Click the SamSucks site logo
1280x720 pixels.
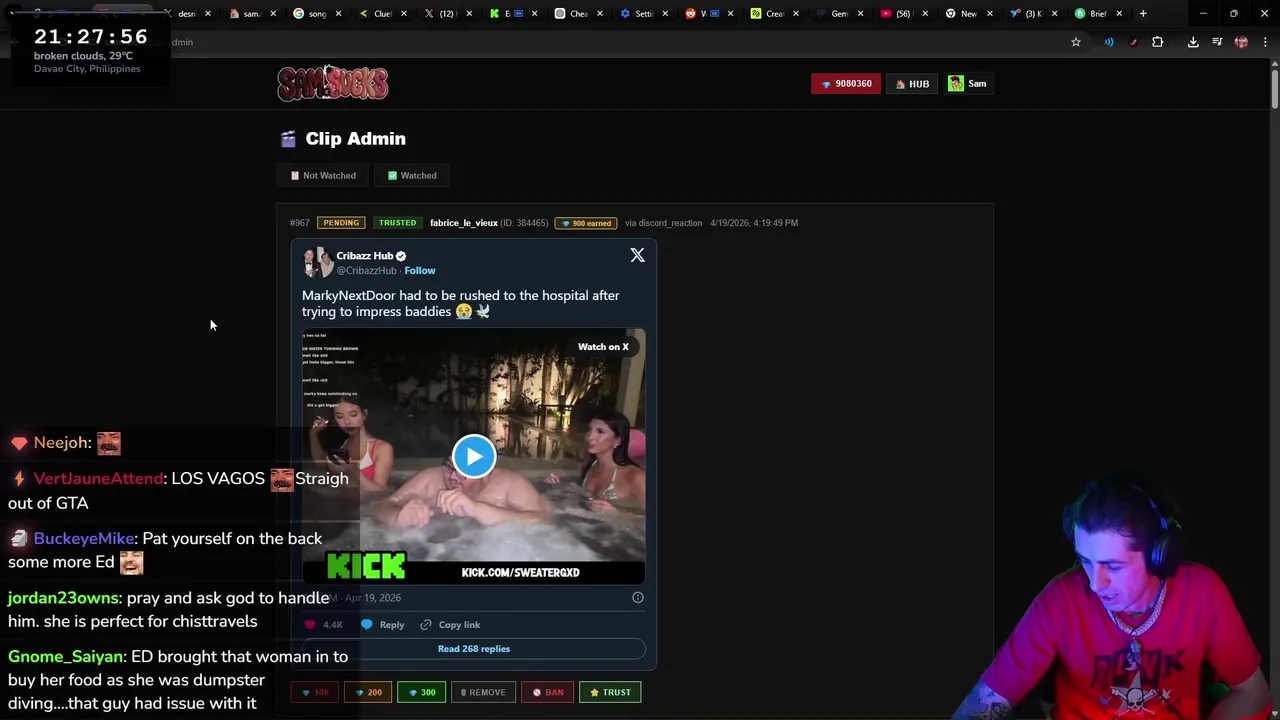point(333,83)
